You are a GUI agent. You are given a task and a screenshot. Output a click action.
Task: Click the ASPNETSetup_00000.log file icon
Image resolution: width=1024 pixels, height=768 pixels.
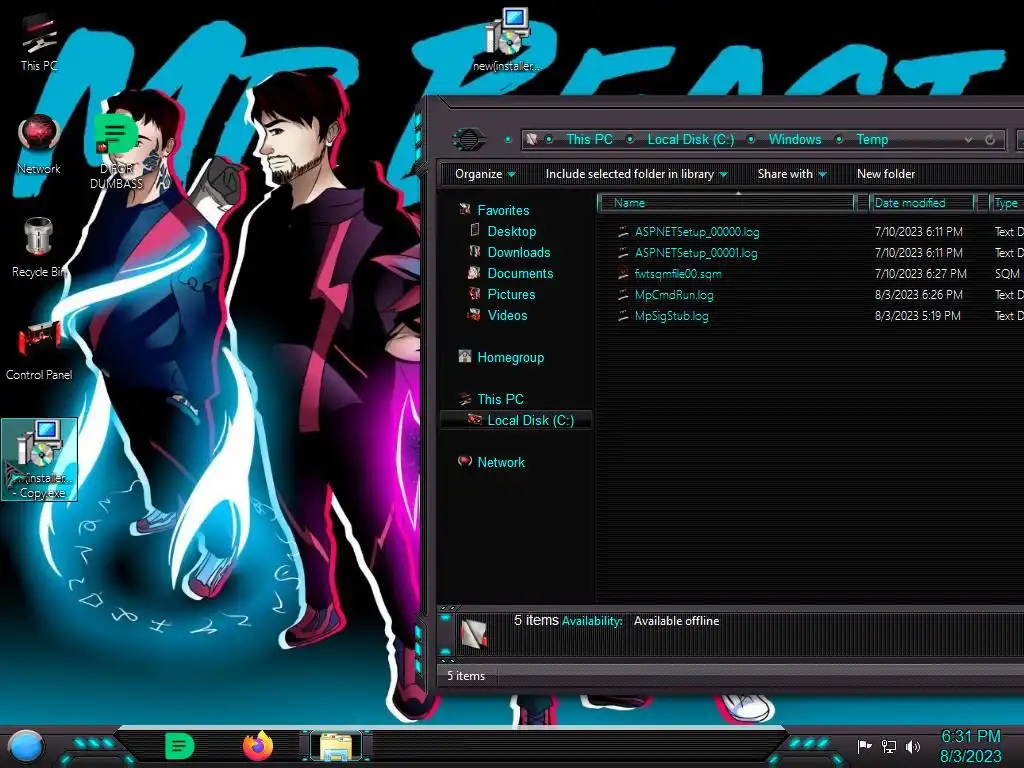click(x=623, y=231)
